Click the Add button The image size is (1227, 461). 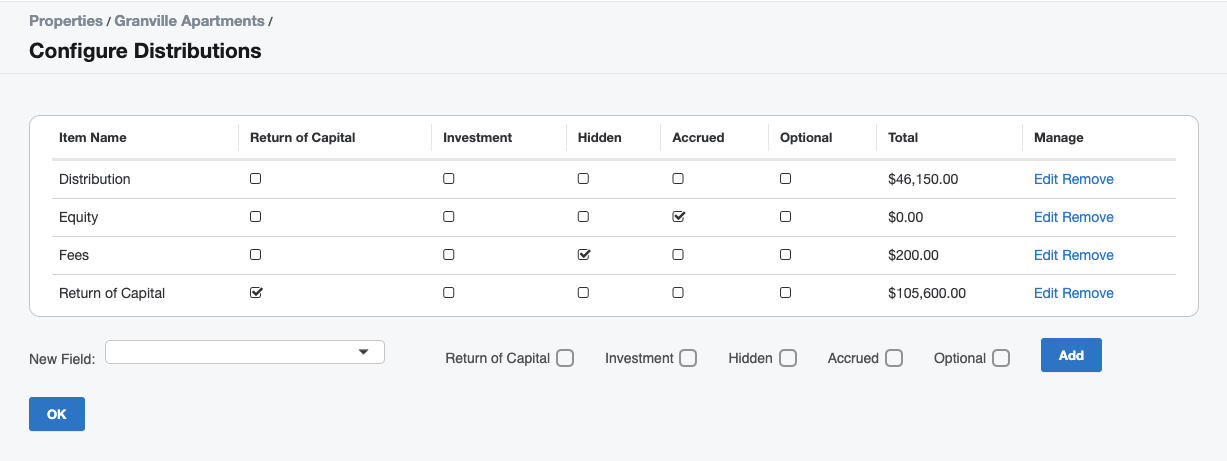(x=1071, y=355)
